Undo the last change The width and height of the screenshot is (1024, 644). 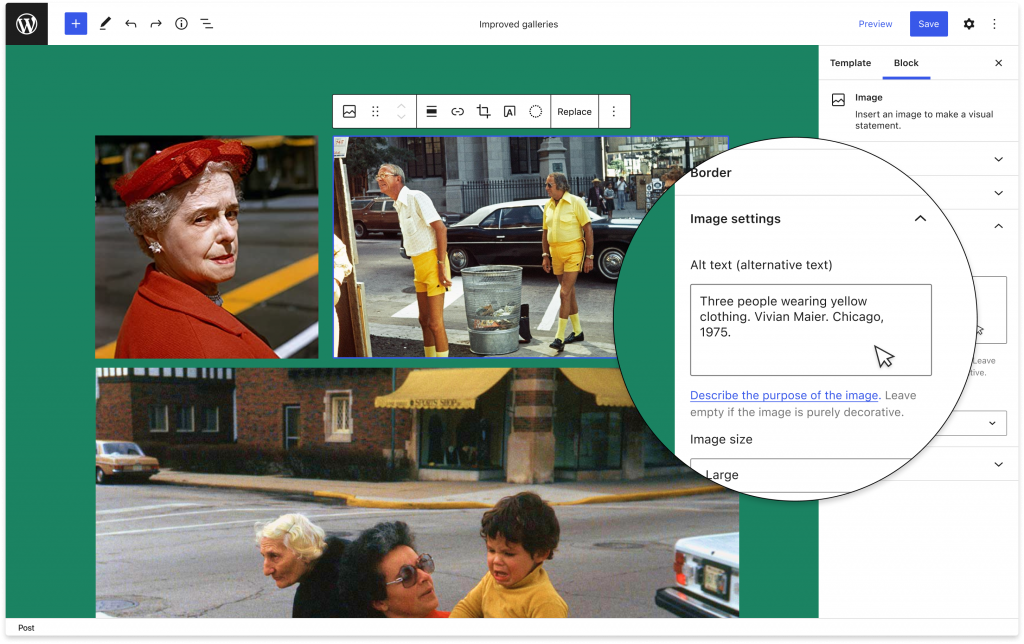[131, 24]
